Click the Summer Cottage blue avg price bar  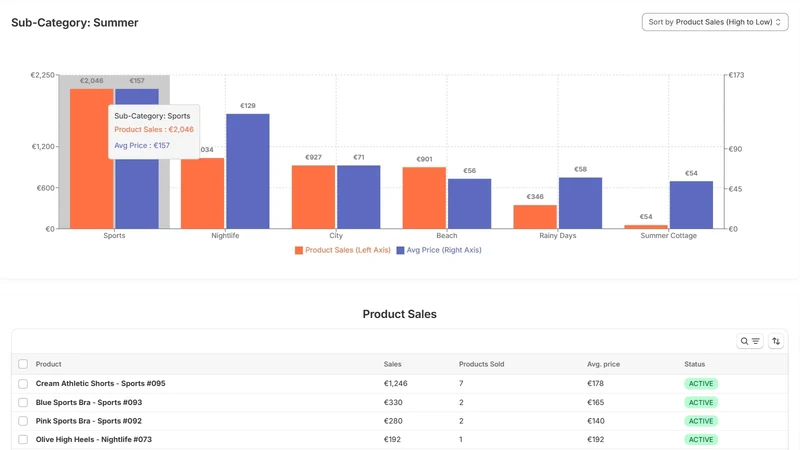(x=691, y=205)
